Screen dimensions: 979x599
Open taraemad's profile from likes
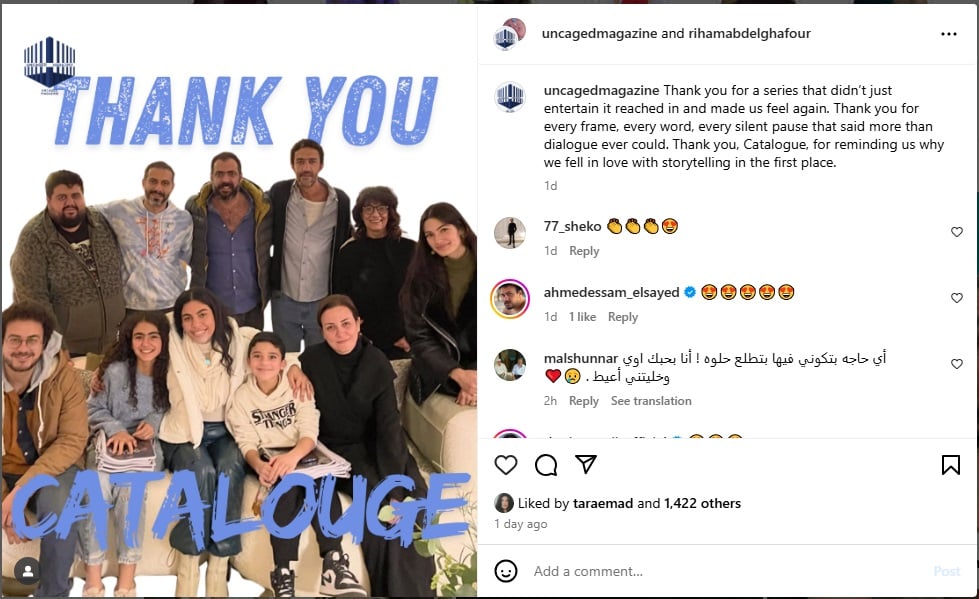603,503
